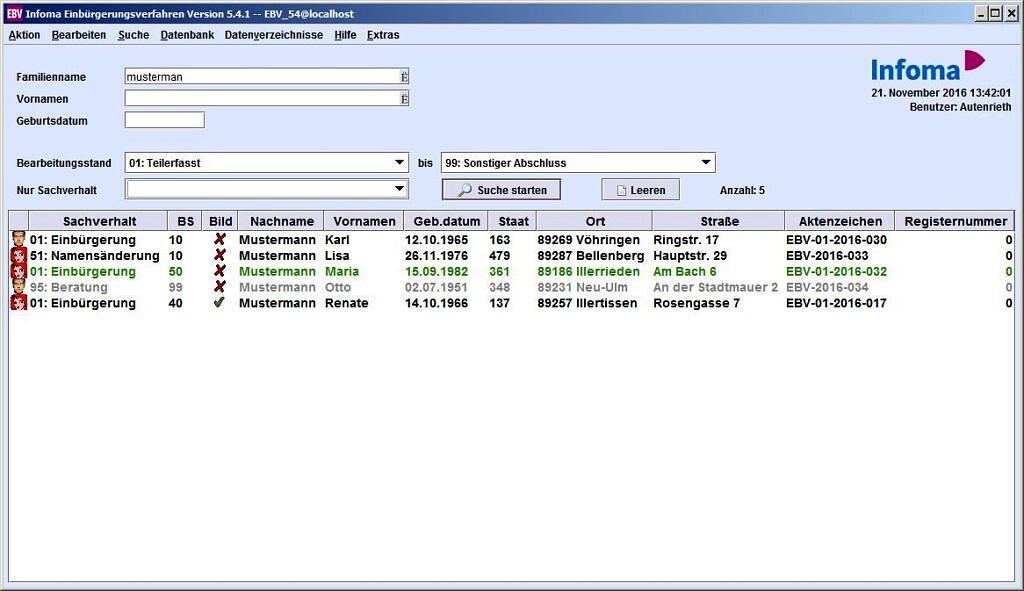This screenshot has height=591, width=1024.
Task: Click the Leeren button
Action: pyautogui.click(x=640, y=190)
